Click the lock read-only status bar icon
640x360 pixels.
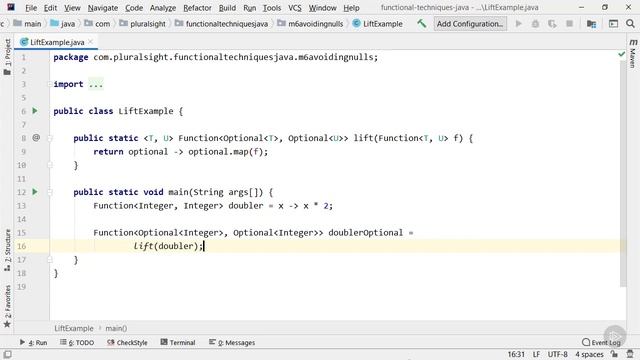[614, 354]
